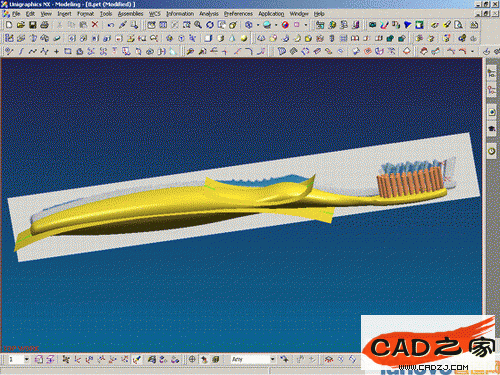Viewport: 500px width, 375px height.
Task: Expand the shaded display style dropdown arrow
Action: [276, 25]
